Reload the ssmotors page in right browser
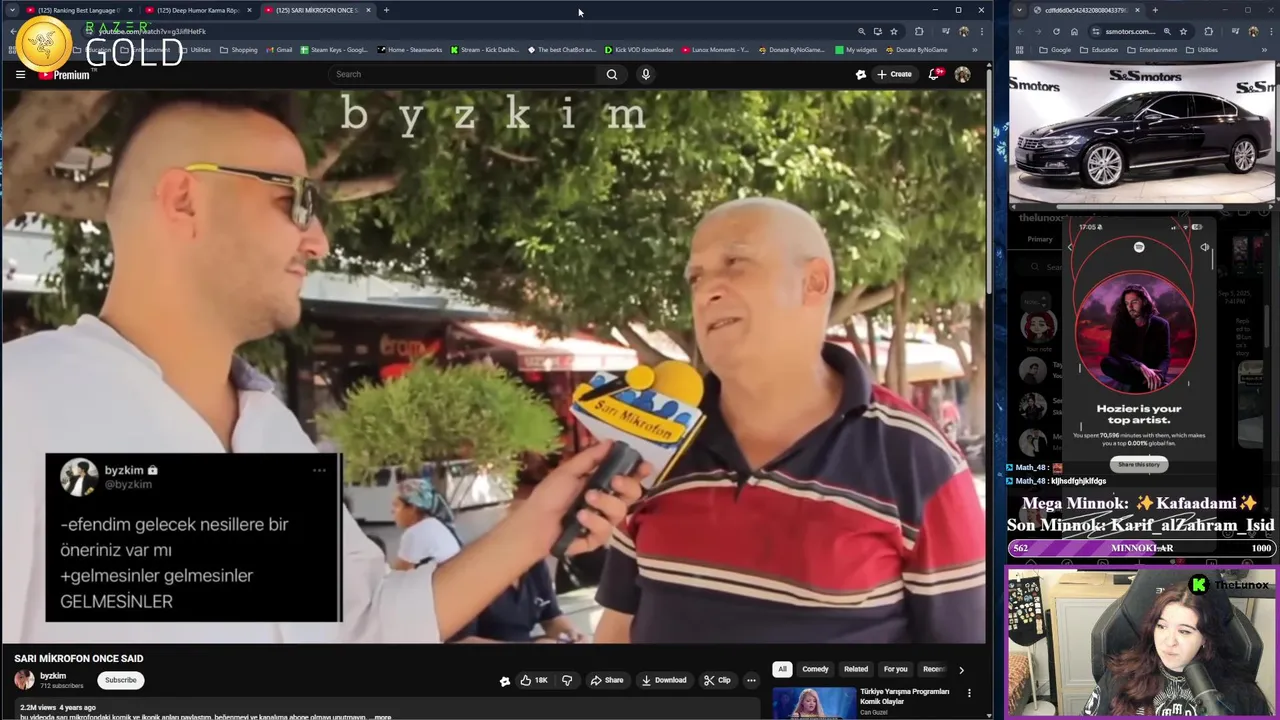The width and height of the screenshot is (1280, 720). [x=1056, y=31]
